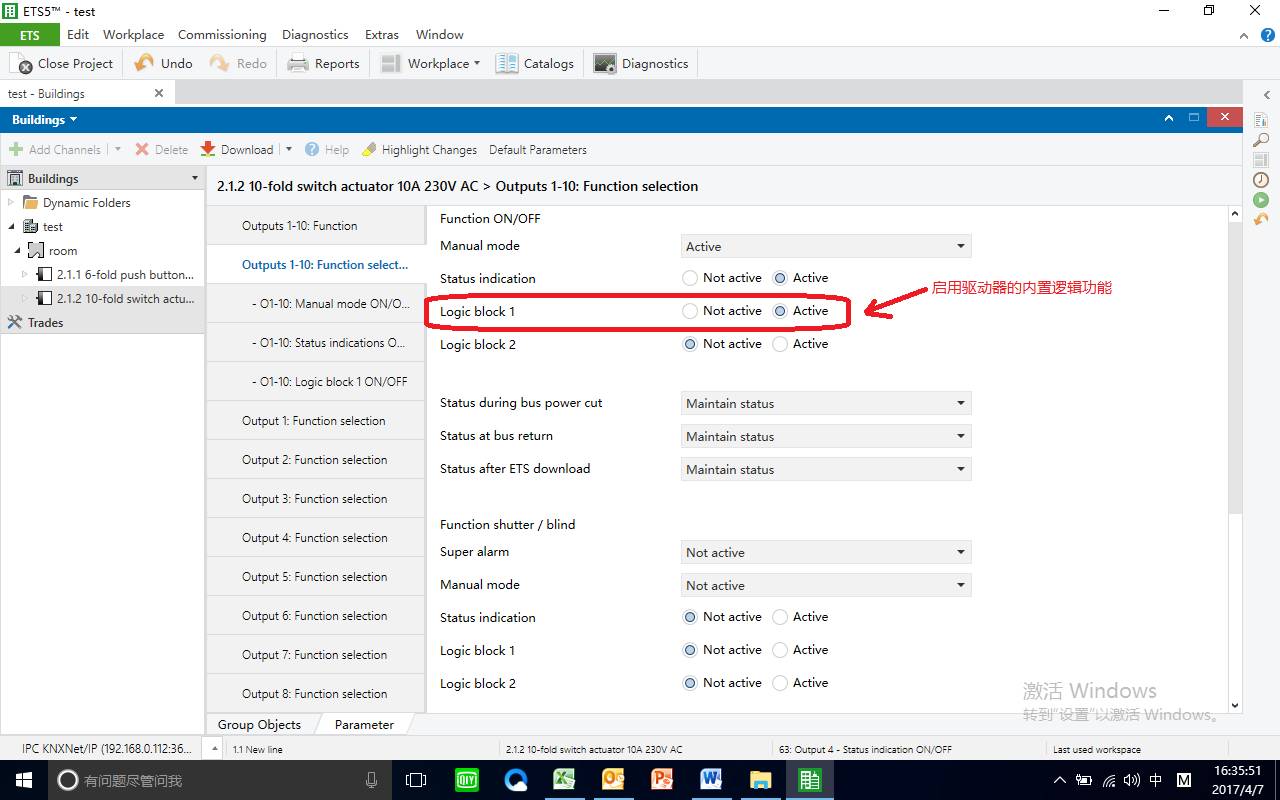The width and height of the screenshot is (1280, 800).
Task: Open Windows Start menu
Action: point(23,780)
